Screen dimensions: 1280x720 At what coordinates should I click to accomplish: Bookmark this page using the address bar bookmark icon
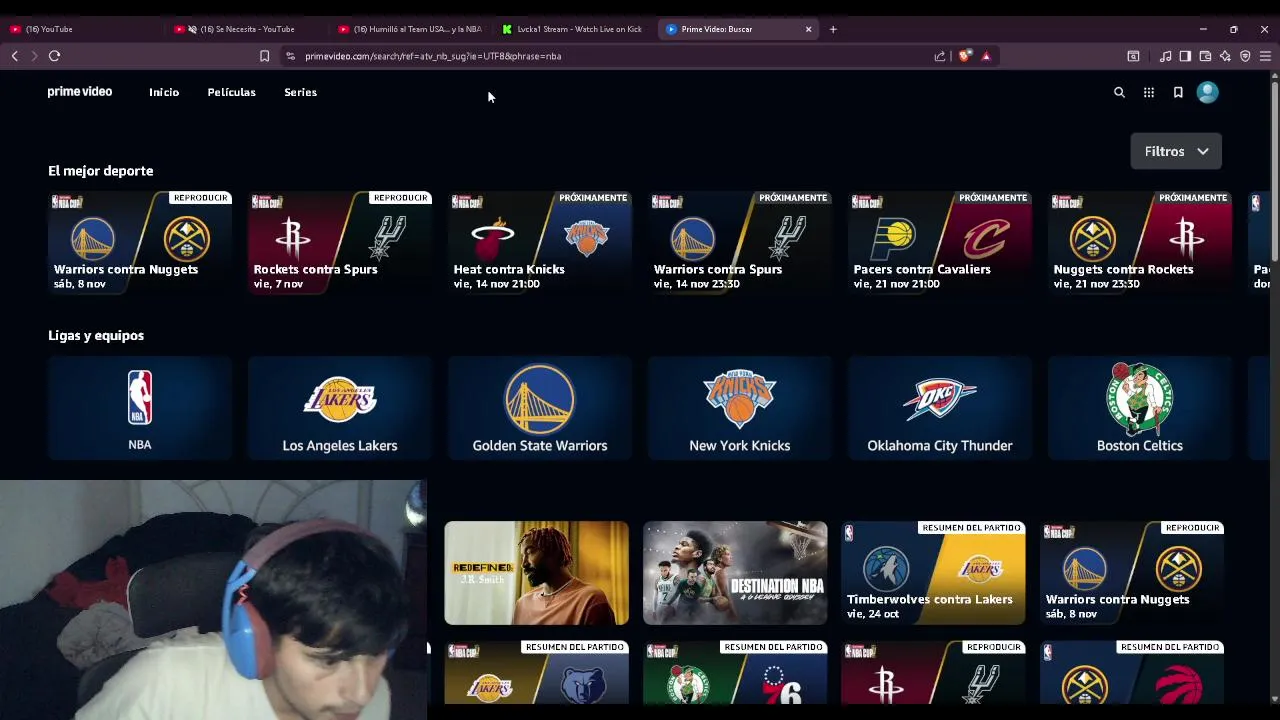tap(264, 56)
